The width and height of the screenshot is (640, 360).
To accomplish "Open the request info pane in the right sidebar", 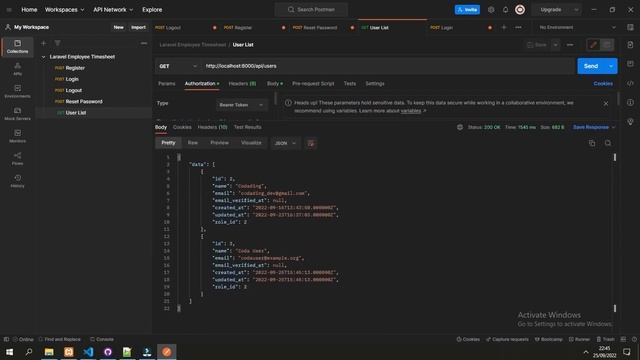I will tap(630, 102).
